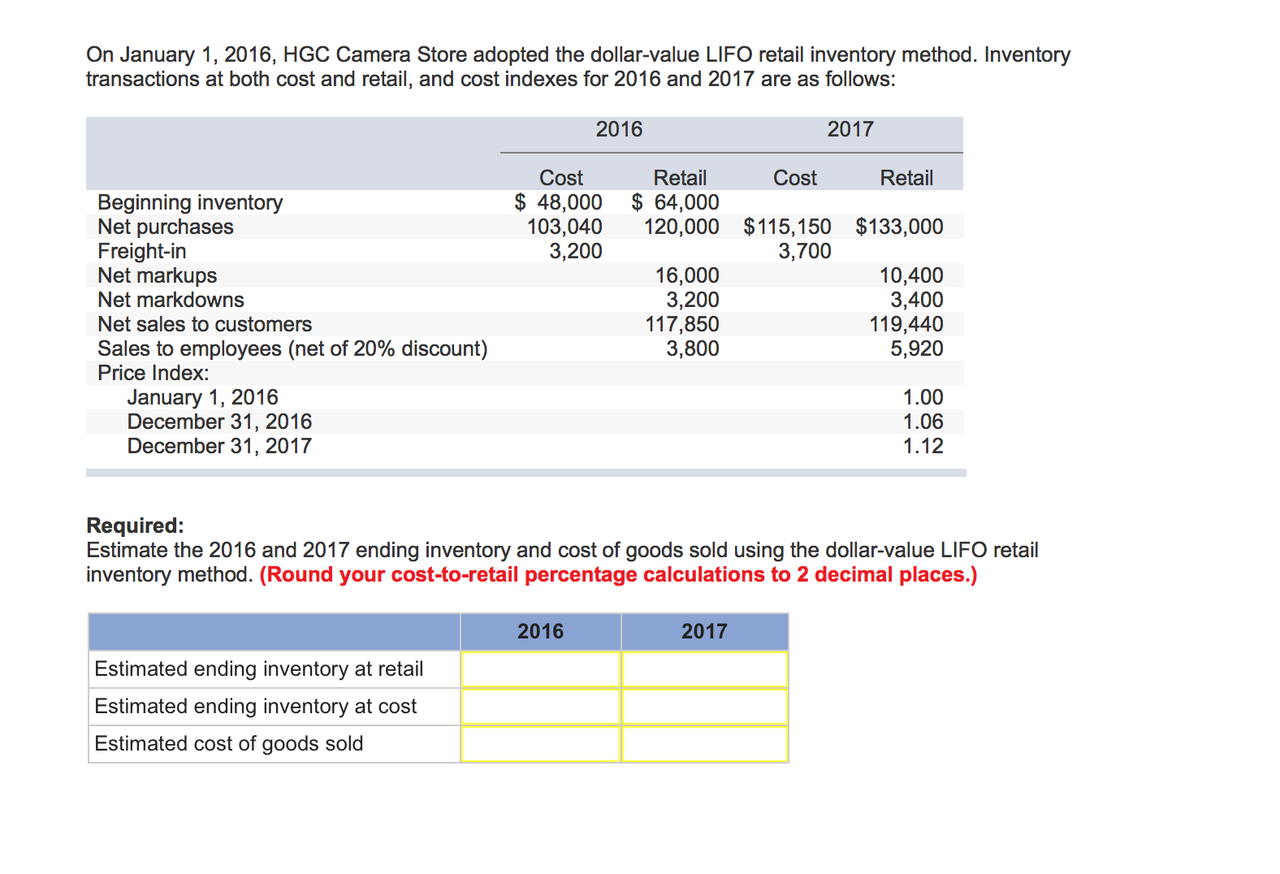The image size is (1280, 874).
Task: Select the 'Net markdowns' row label
Action: (171, 299)
